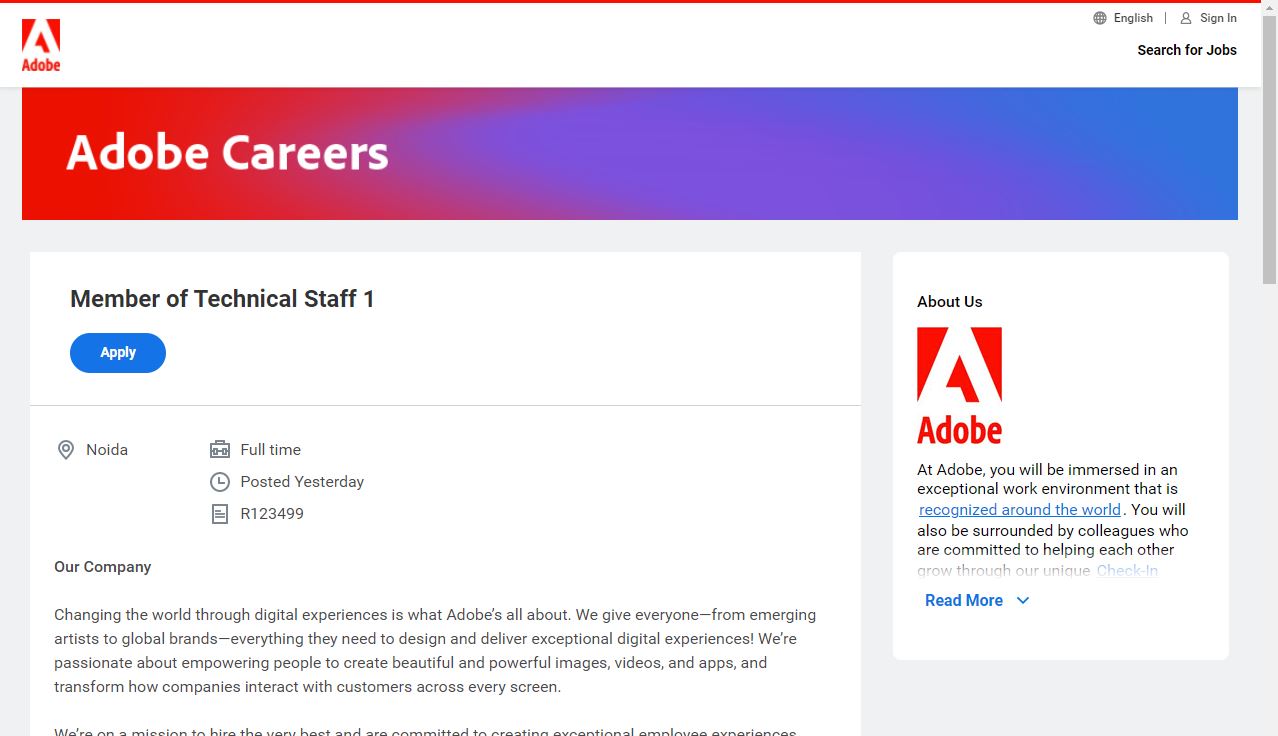Expand About Us with Read More
1278x736 pixels.
pos(964,601)
